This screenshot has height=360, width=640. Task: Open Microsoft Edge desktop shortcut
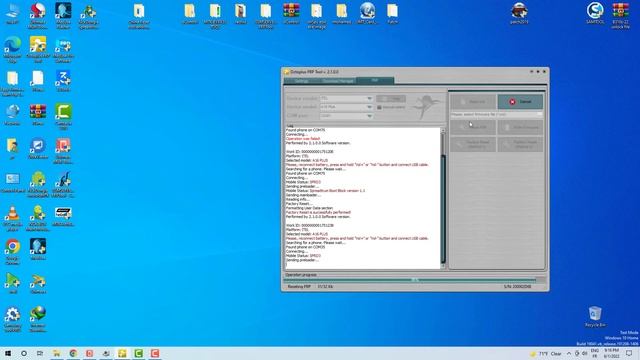click(x=12, y=49)
